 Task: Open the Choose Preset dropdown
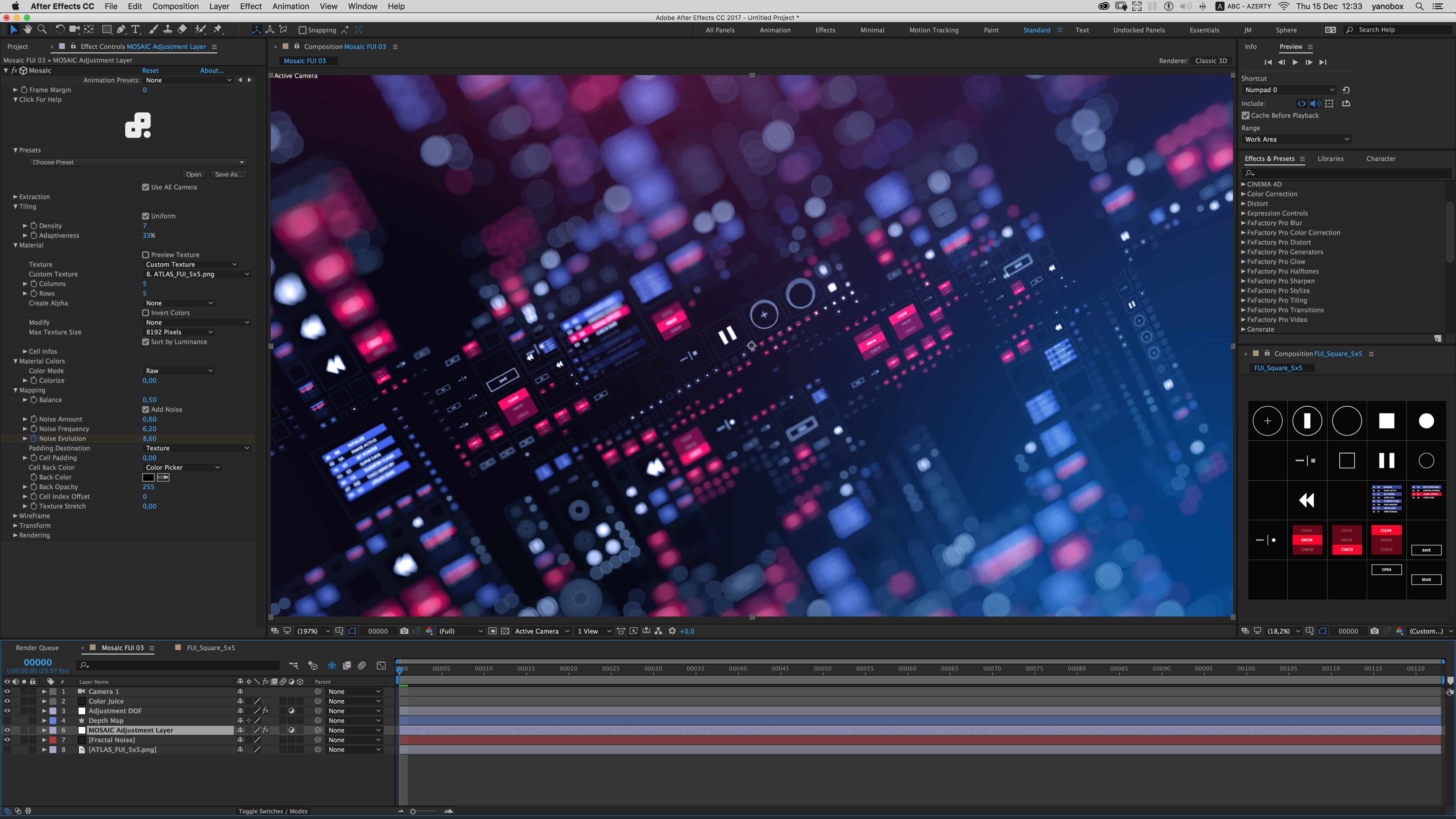click(138, 162)
